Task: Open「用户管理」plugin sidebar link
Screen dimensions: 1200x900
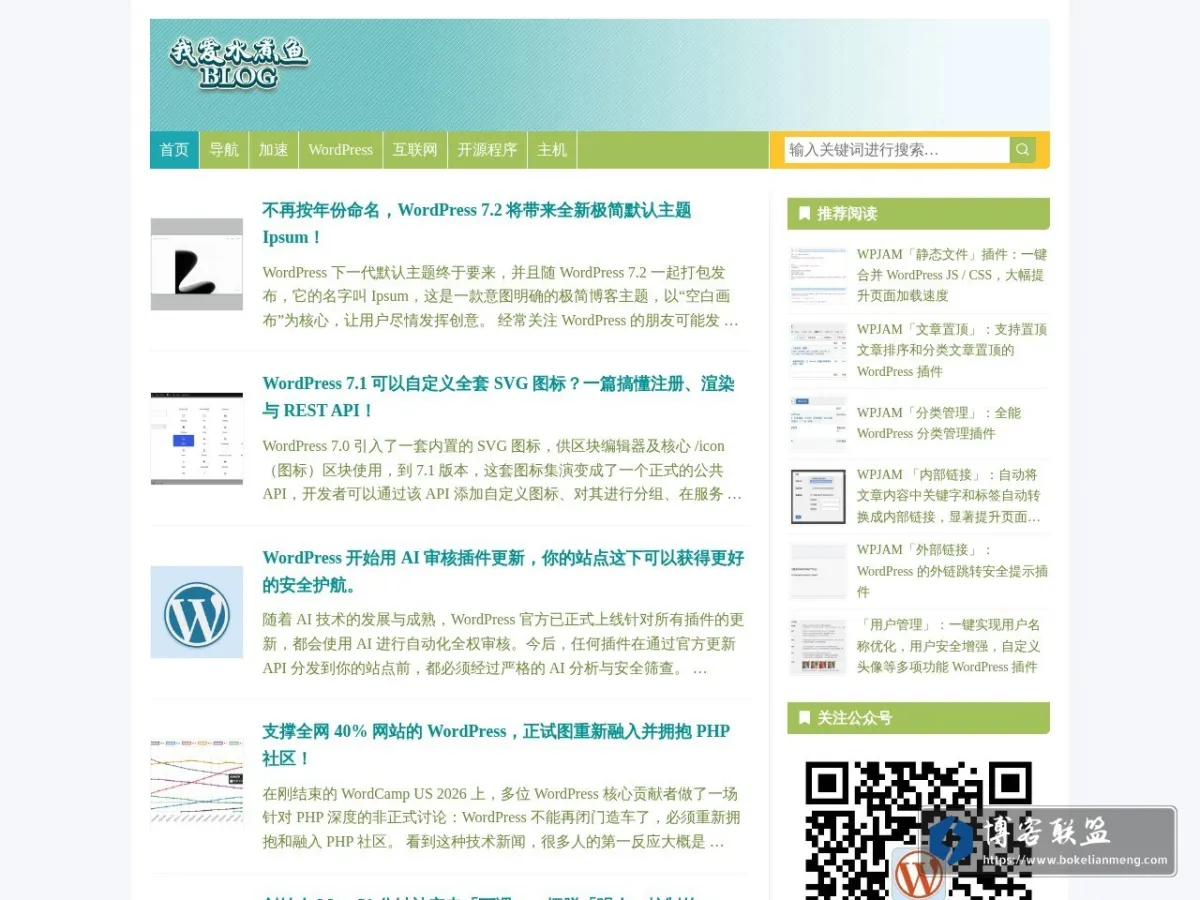Action: click(948, 645)
